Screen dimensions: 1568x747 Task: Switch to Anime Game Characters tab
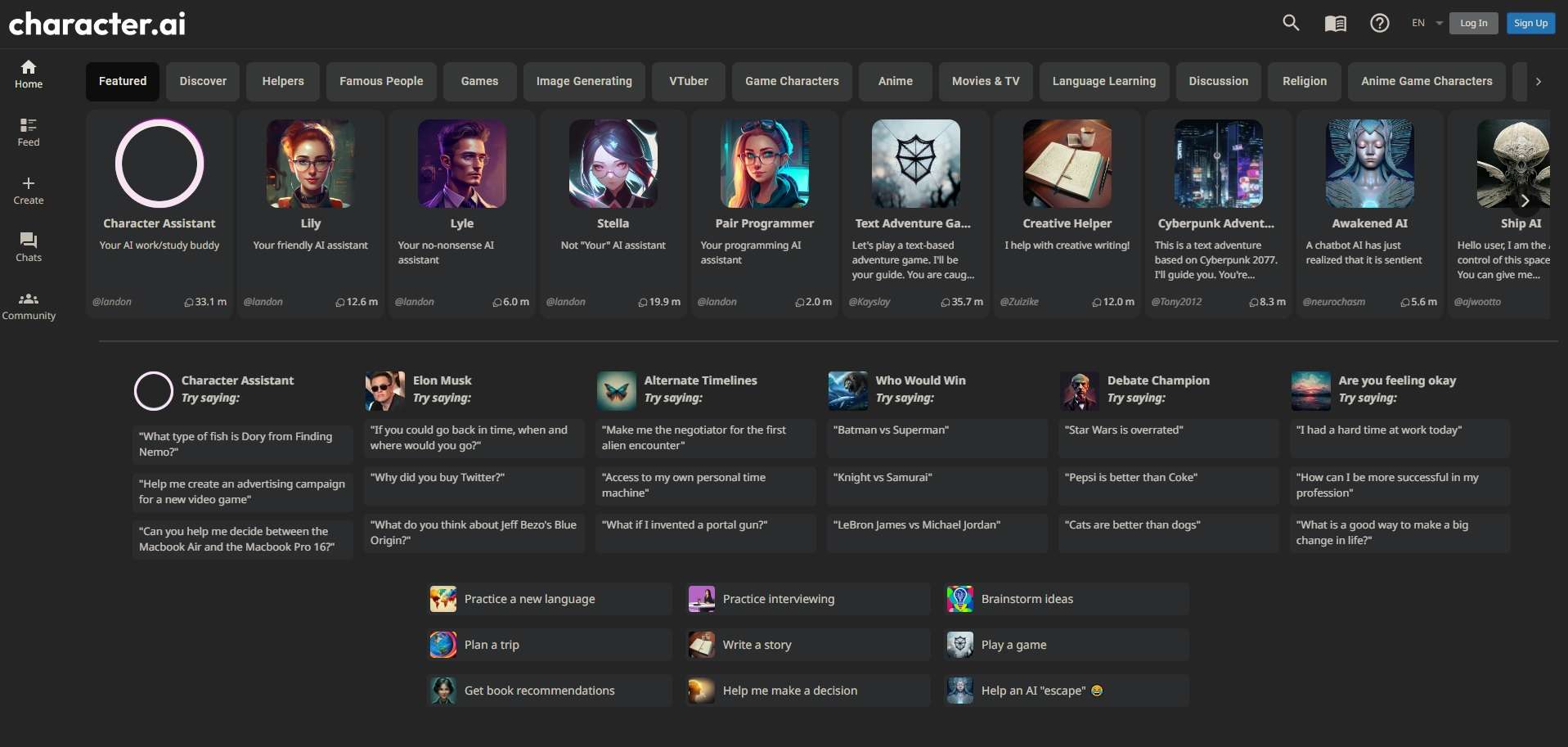click(x=1426, y=82)
